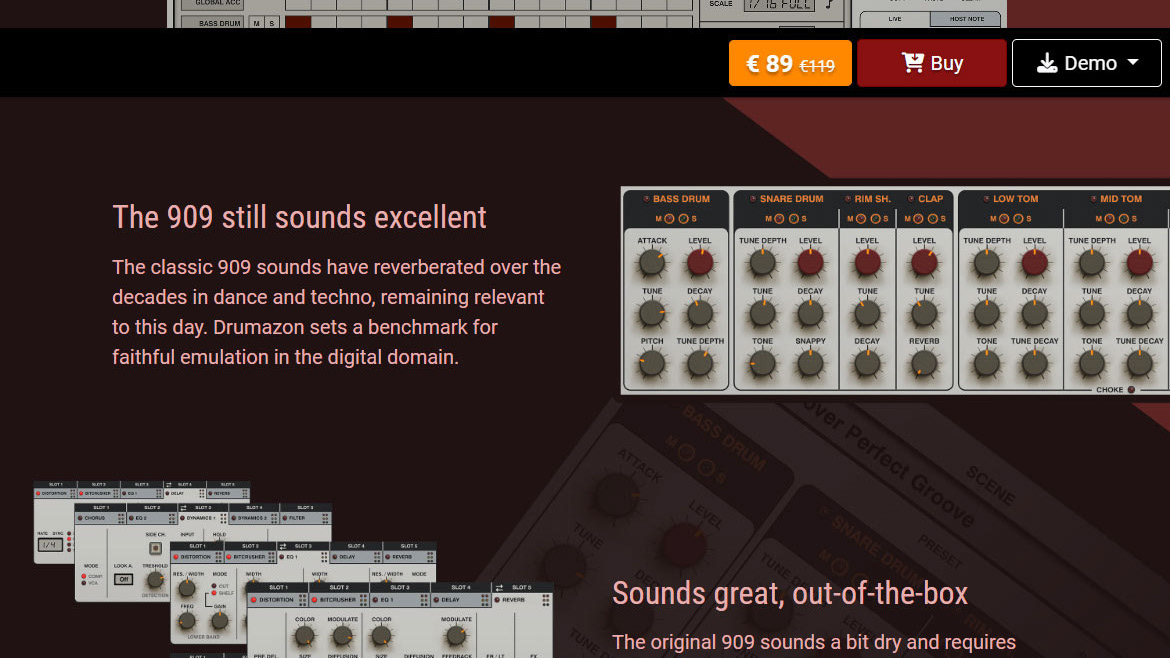Mute the Bass Drum channel

tap(669, 219)
